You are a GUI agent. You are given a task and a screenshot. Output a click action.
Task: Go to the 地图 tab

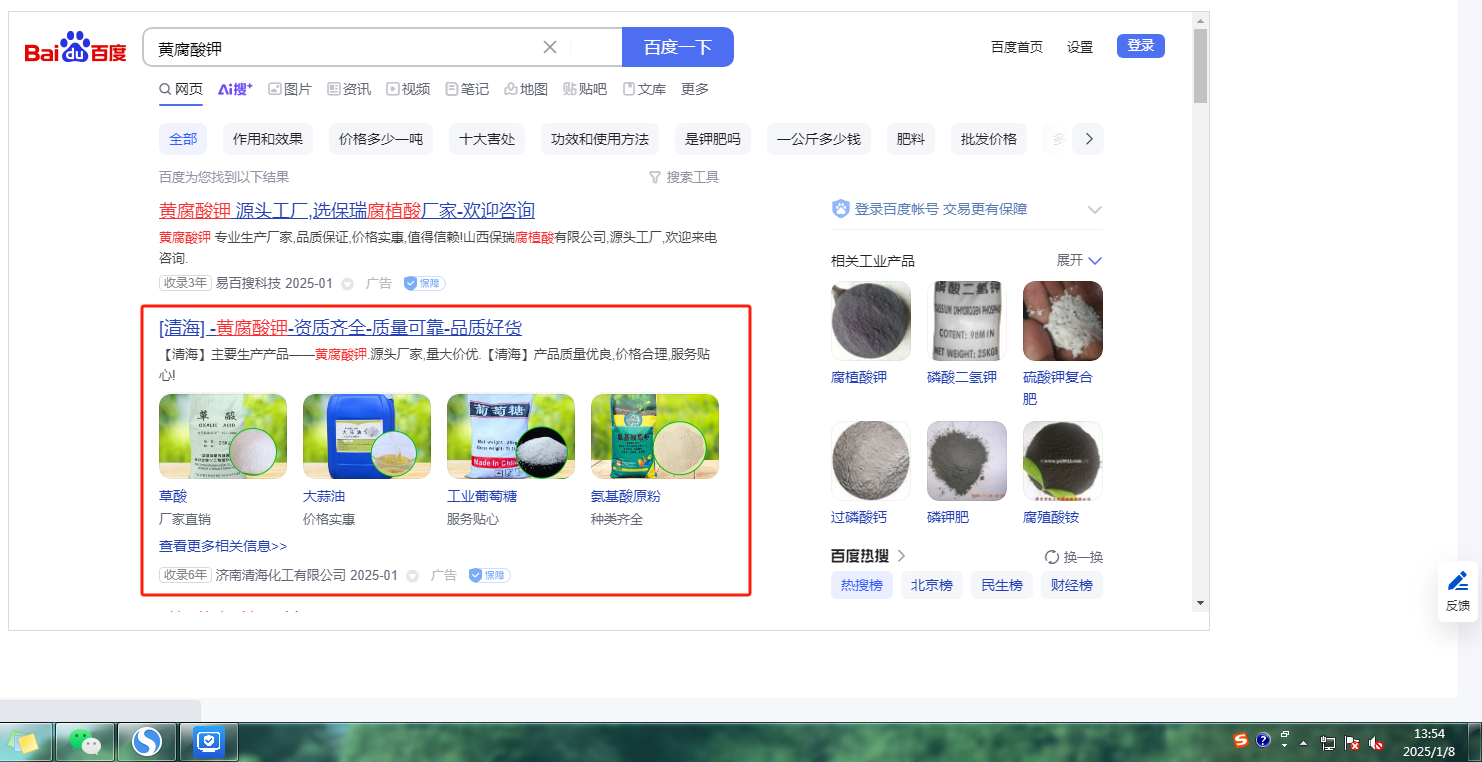pyautogui.click(x=526, y=89)
